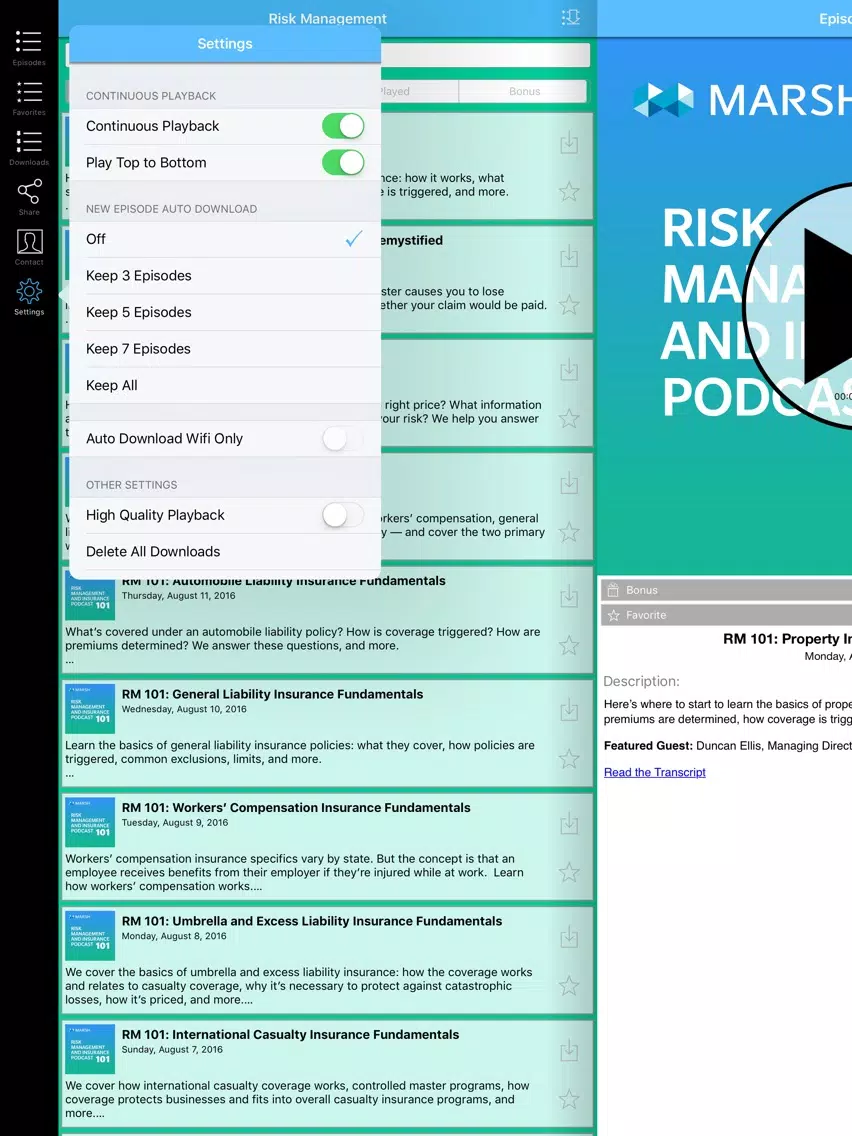Open the Workers' Compensation episode thumbnail

(x=90, y=822)
